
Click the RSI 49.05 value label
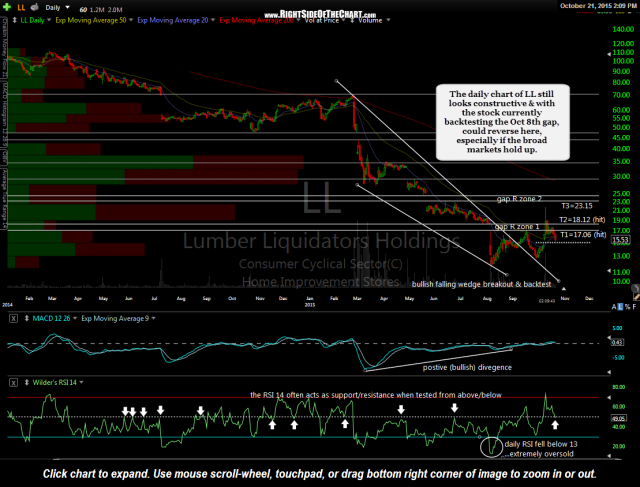(x=618, y=418)
